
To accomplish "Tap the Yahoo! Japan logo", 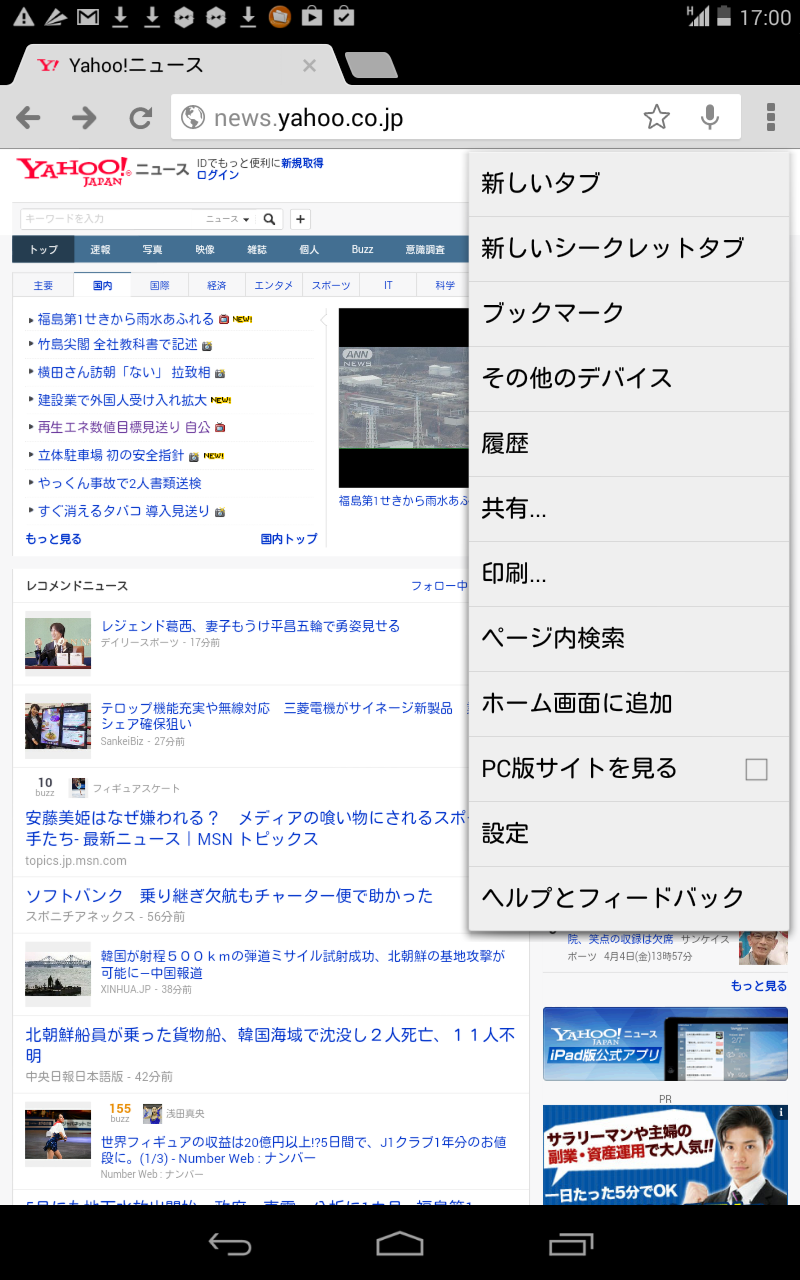I will point(73,171).
